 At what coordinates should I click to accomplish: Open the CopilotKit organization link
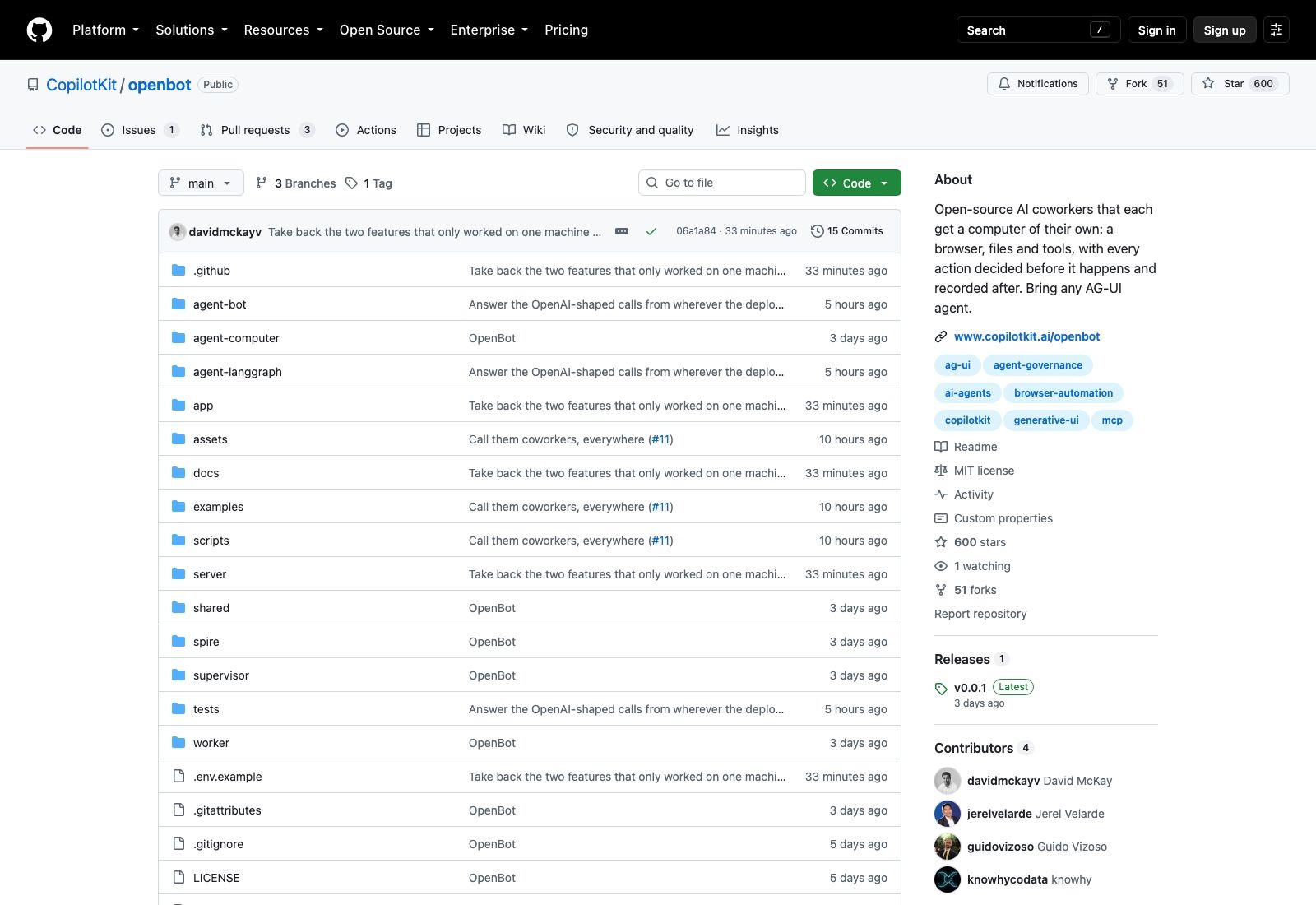[81, 85]
